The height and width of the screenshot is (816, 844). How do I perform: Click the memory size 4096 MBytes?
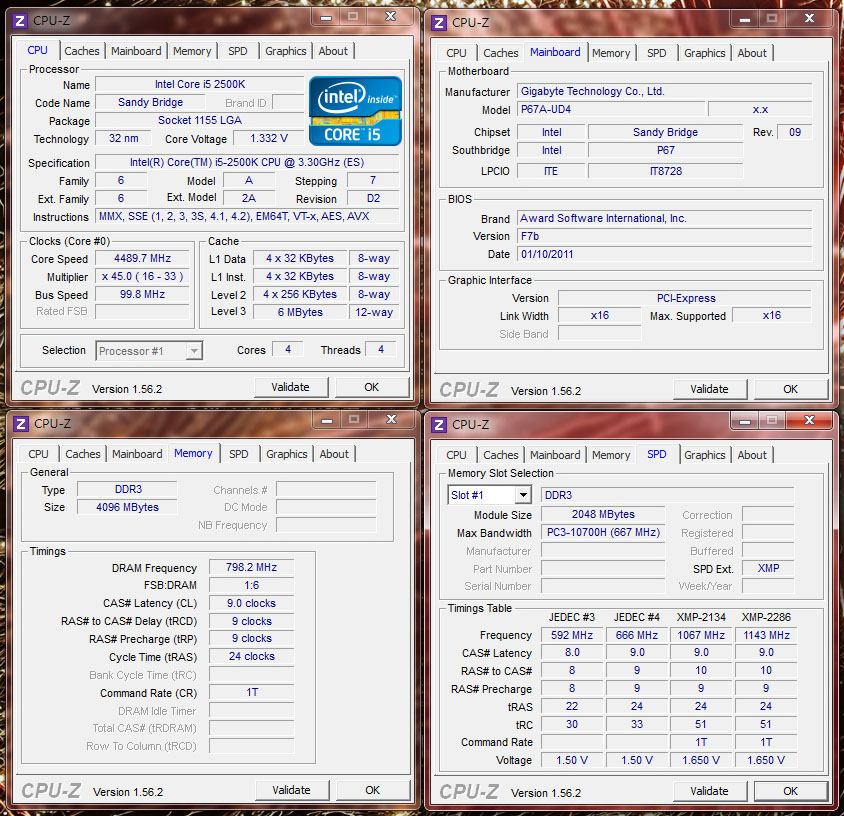pos(127,507)
